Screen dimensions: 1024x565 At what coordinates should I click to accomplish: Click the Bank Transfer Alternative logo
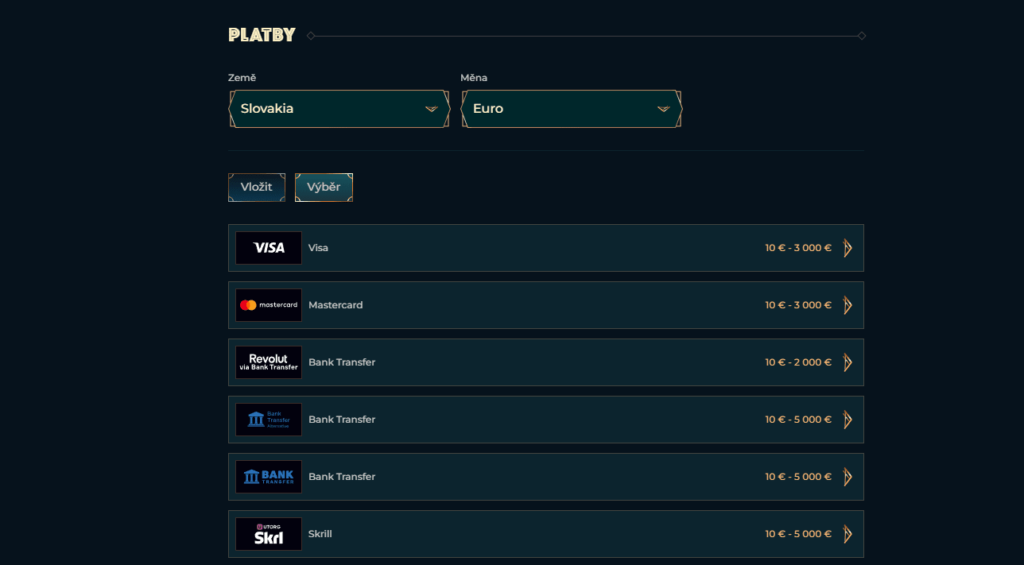[268, 419]
